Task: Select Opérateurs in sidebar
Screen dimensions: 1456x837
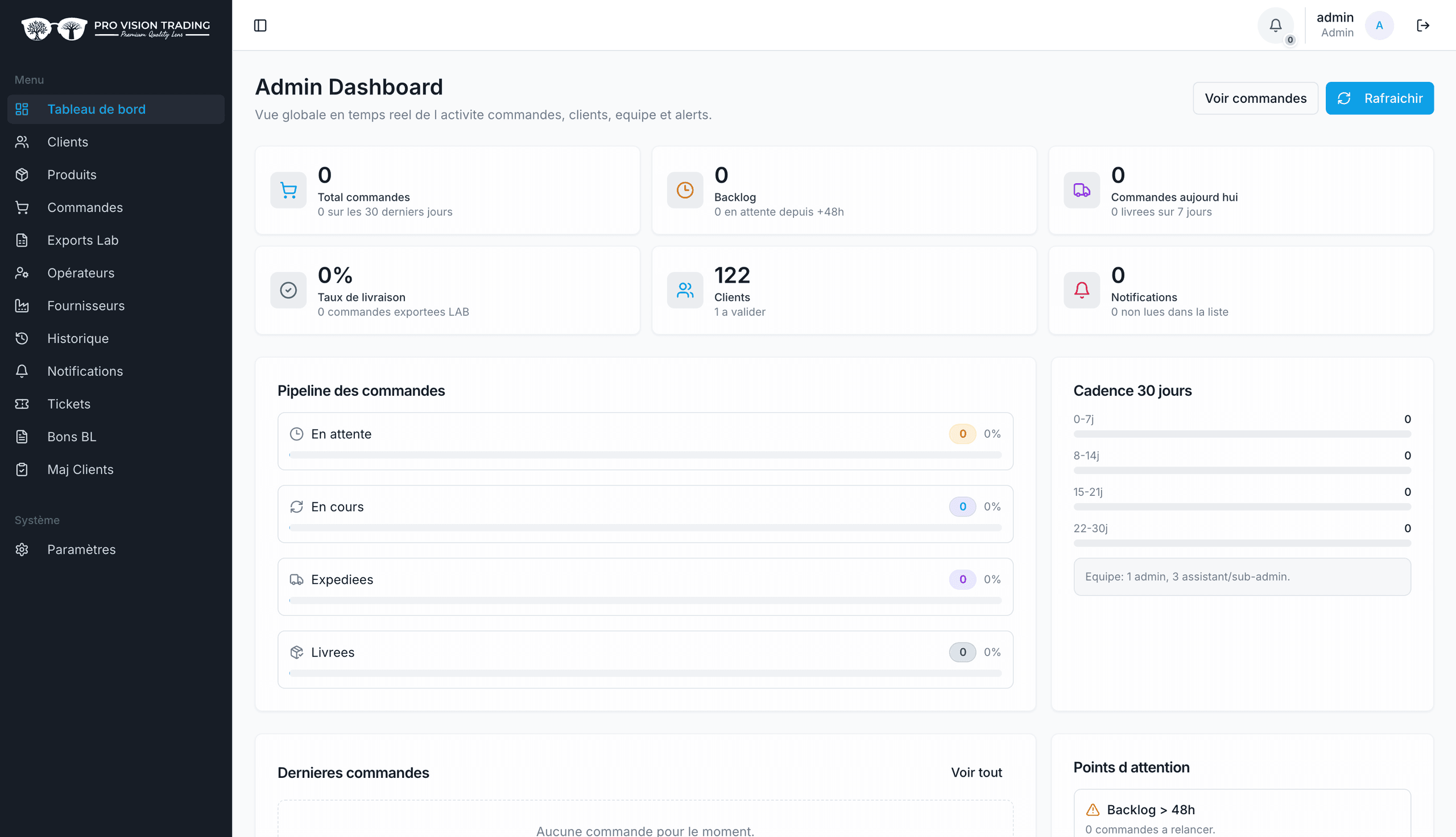Action: [x=115, y=273]
